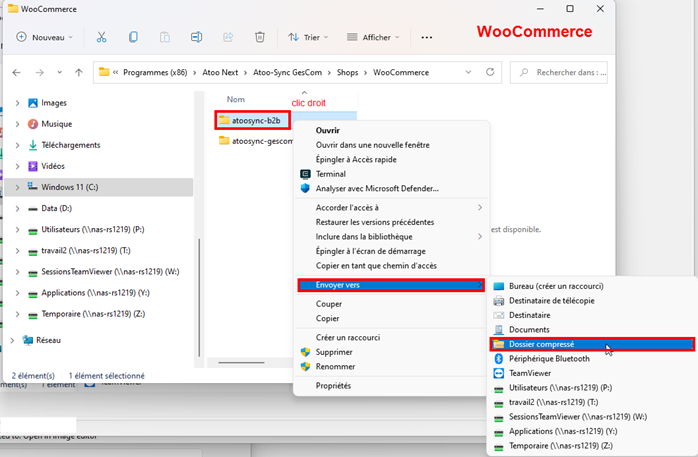Screen dimensions: 698x457
Task: Click the atoosync-gescom folder icon
Action: click(224, 141)
